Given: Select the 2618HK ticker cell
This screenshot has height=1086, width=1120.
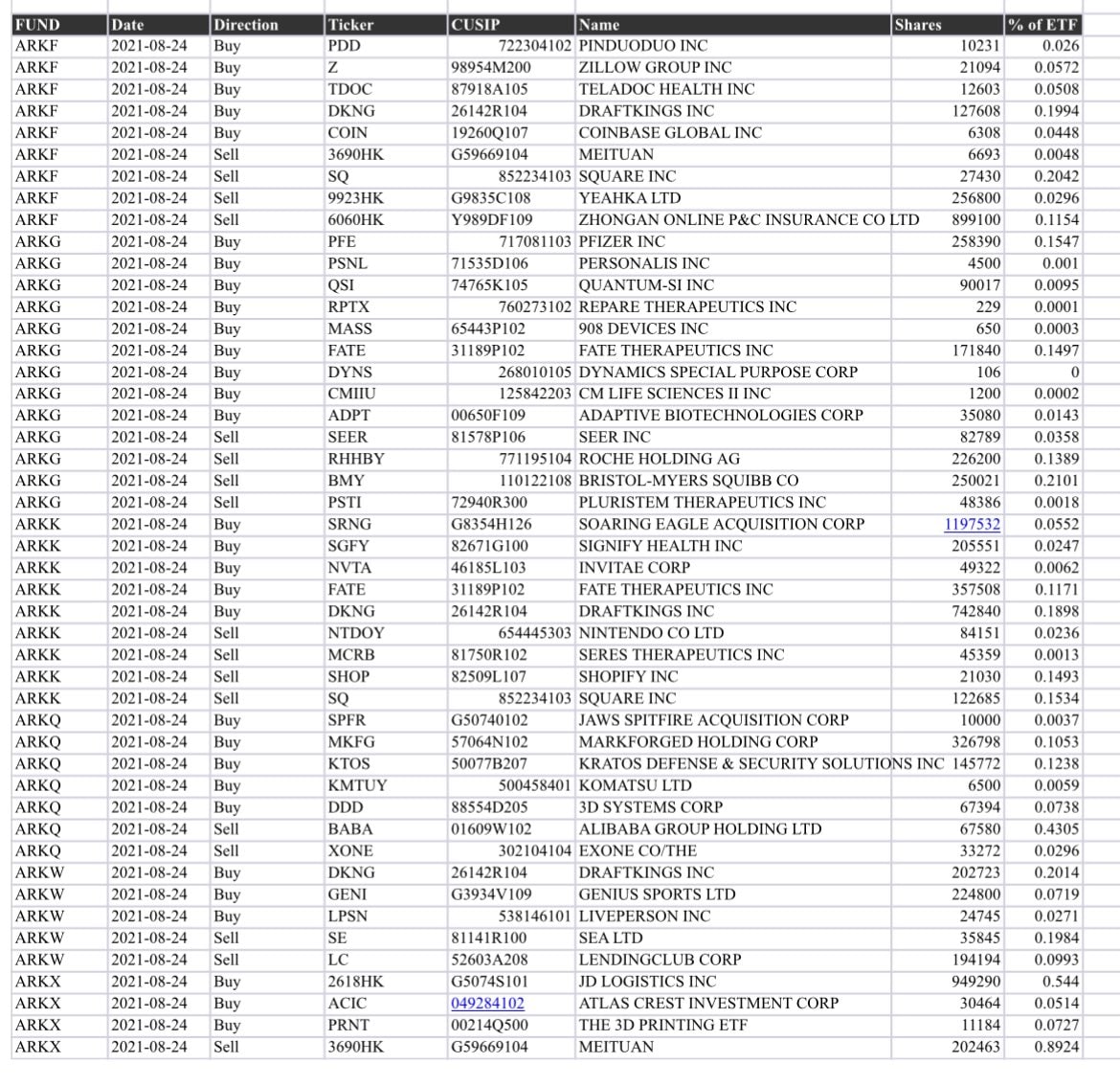Looking at the screenshot, I should pos(386,982).
